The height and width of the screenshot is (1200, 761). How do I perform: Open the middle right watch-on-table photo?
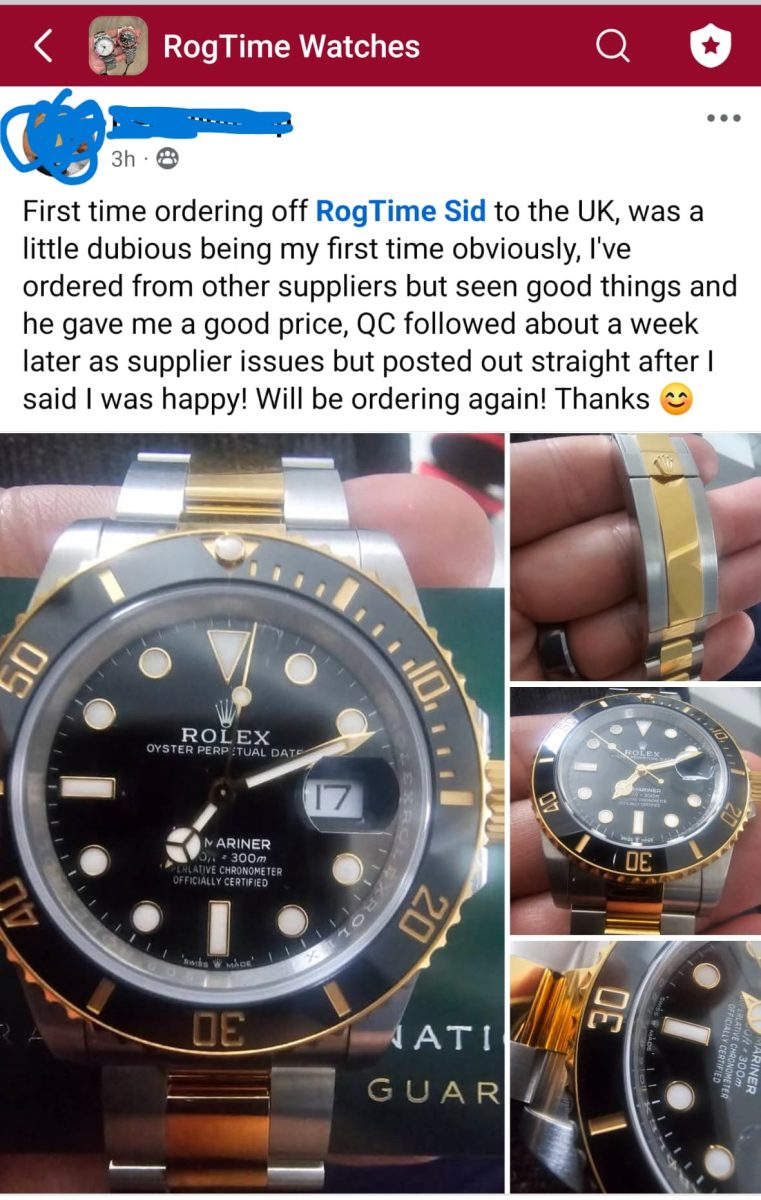(x=636, y=811)
